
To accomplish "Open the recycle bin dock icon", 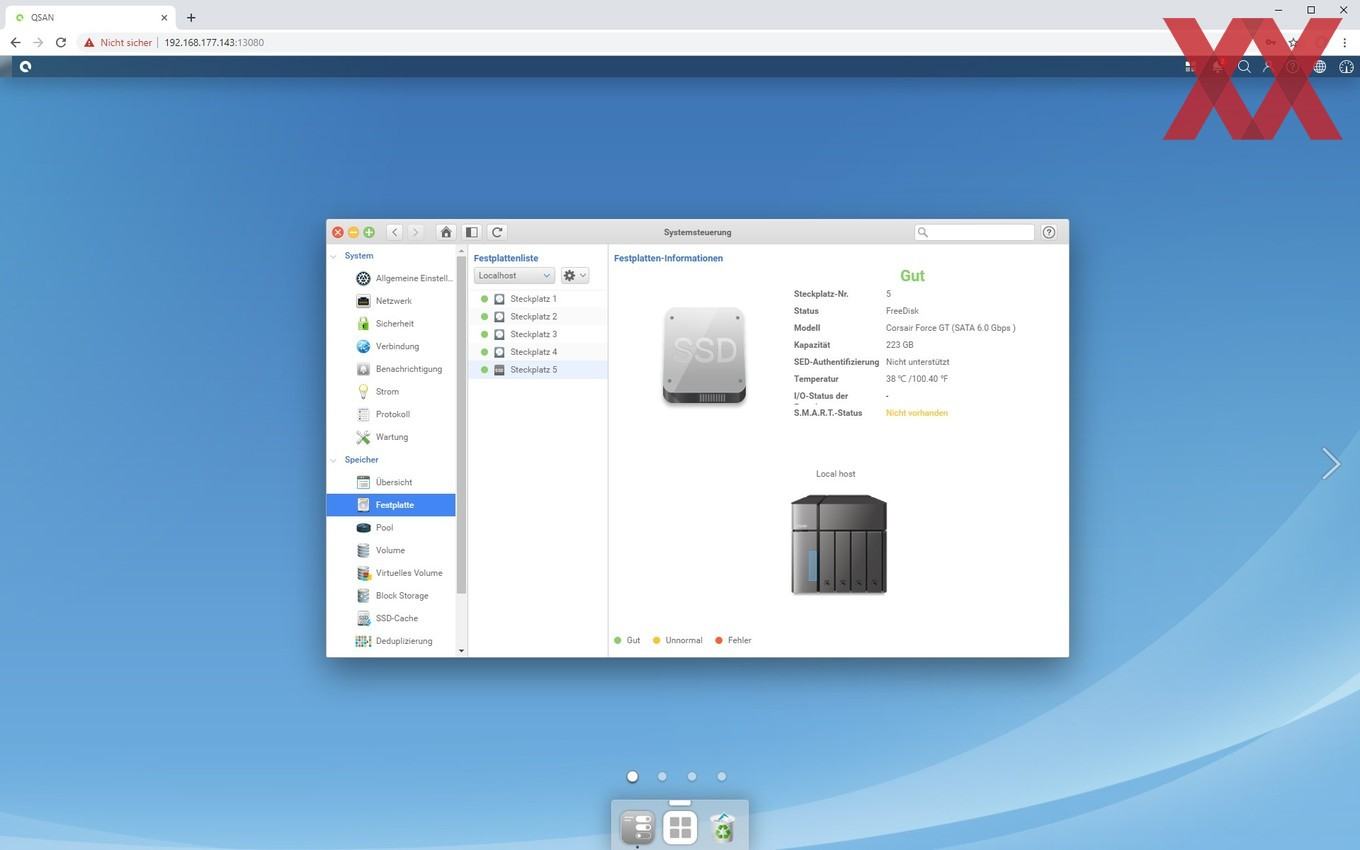I will pyautogui.click(x=722, y=828).
